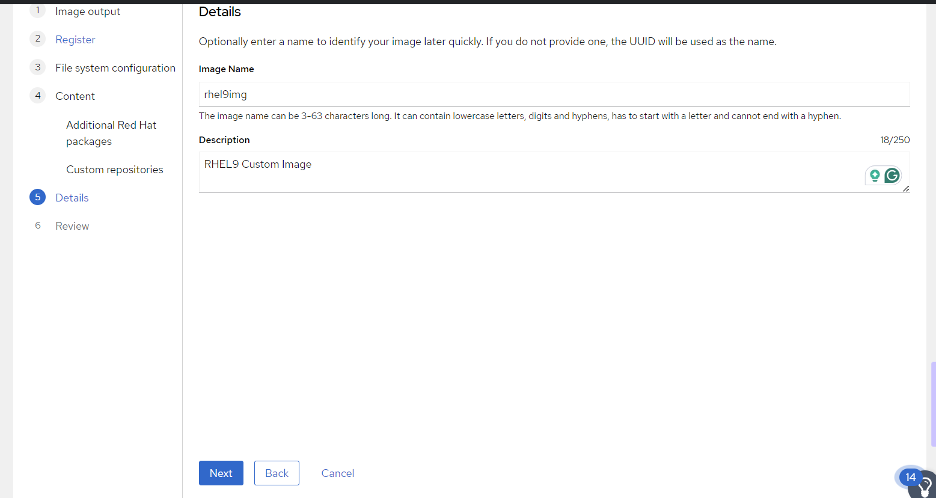Click the green lightbulb suggestion icon
The width and height of the screenshot is (936, 498).
875,176
